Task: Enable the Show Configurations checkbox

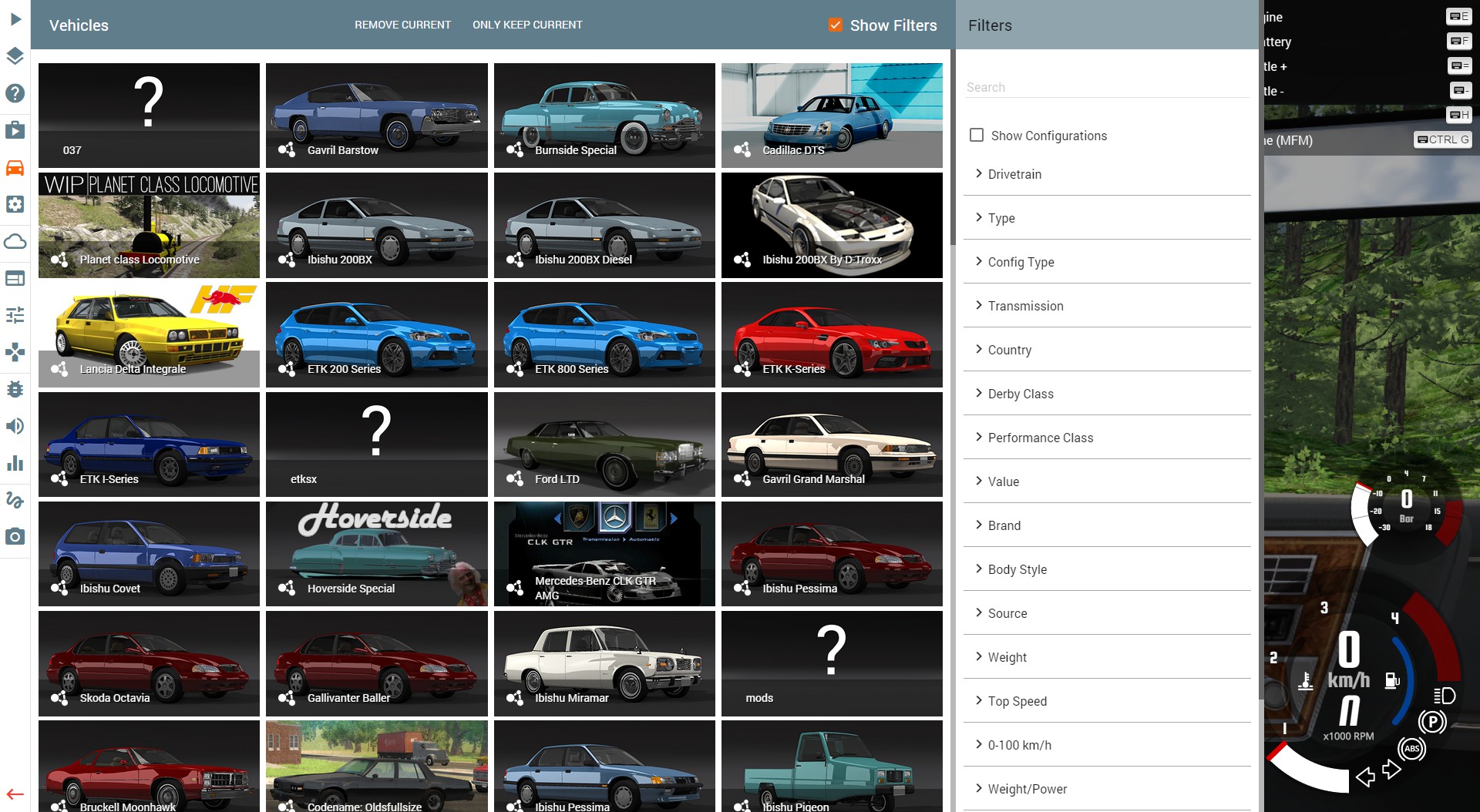Action: point(977,135)
